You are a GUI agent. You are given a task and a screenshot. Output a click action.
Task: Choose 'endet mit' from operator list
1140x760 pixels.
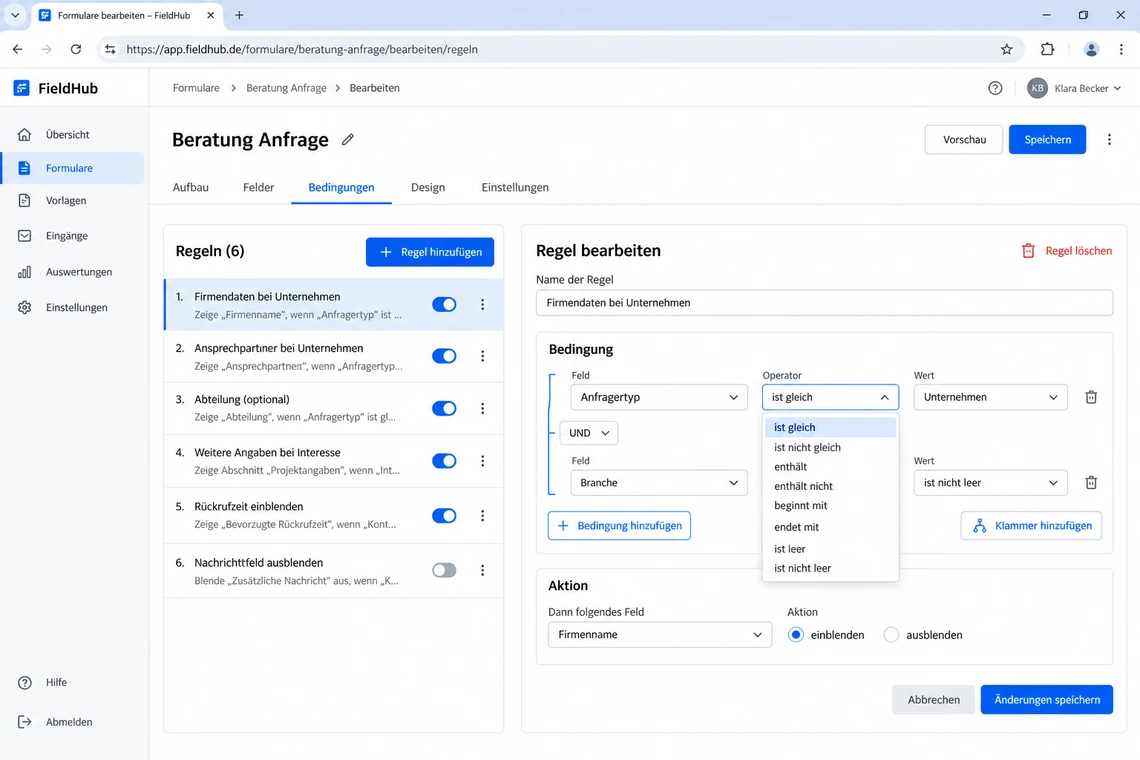(830, 527)
